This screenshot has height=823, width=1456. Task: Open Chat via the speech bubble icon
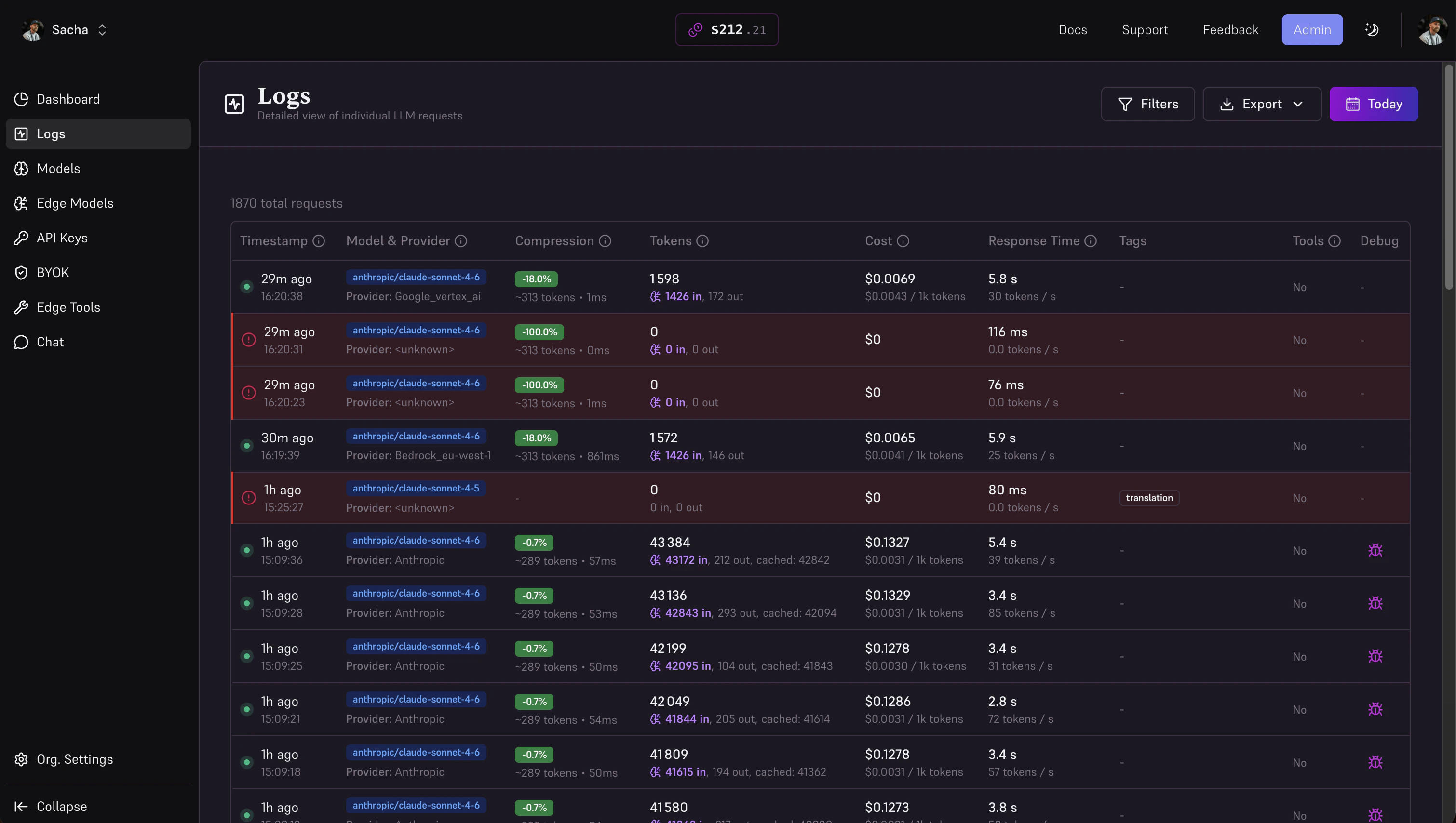point(21,342)
